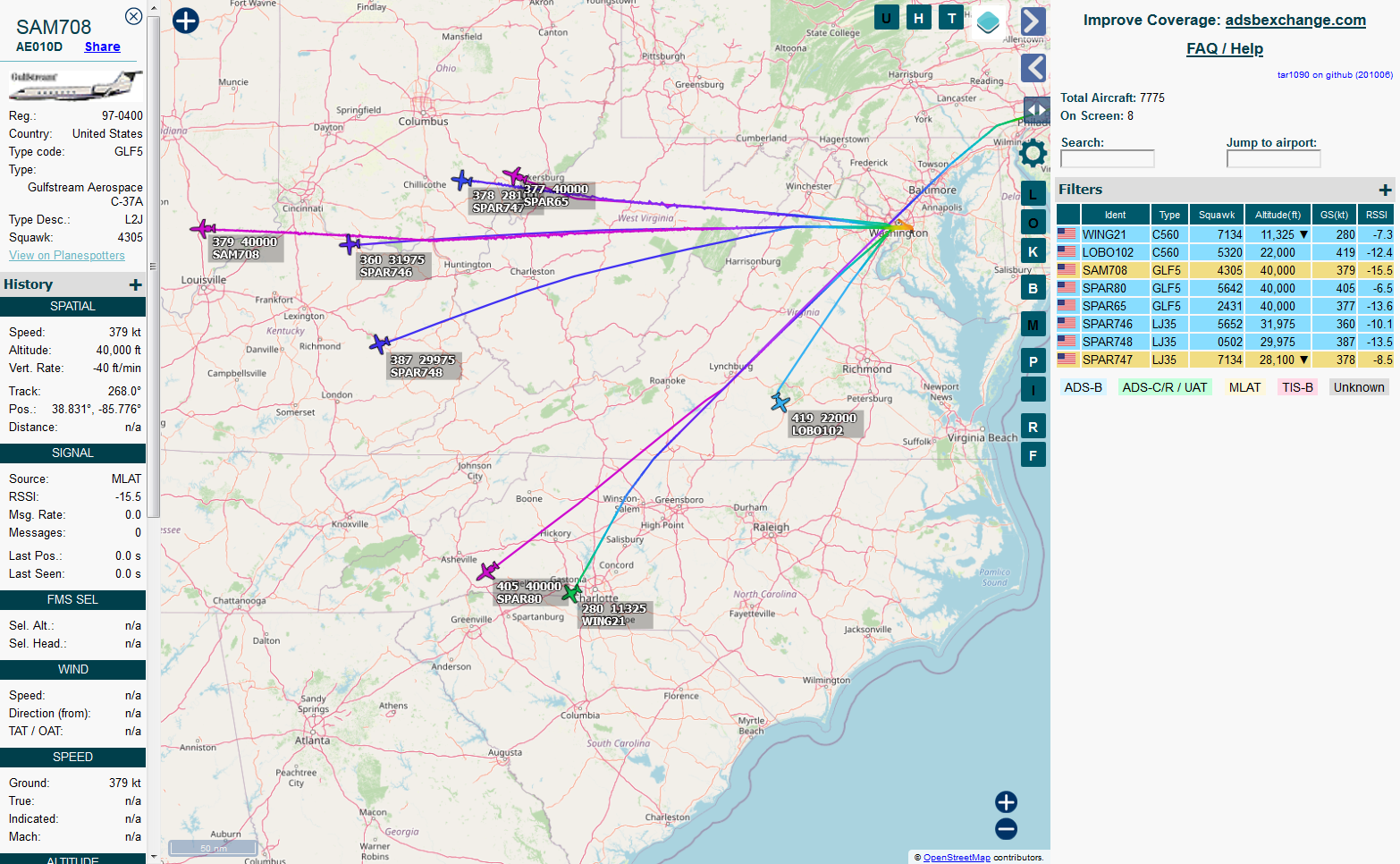Close the SAM708 info panel
Screen dimensions: 1400x864
click(x=133, y=16)
